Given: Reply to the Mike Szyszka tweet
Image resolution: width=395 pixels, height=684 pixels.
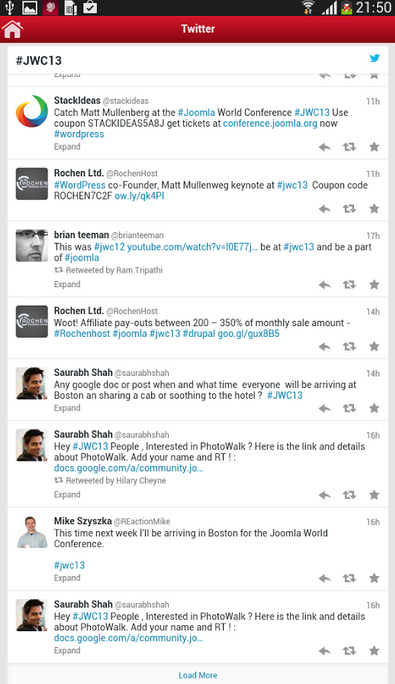Looking at the screenshot, I should click(x=324, y=578).
